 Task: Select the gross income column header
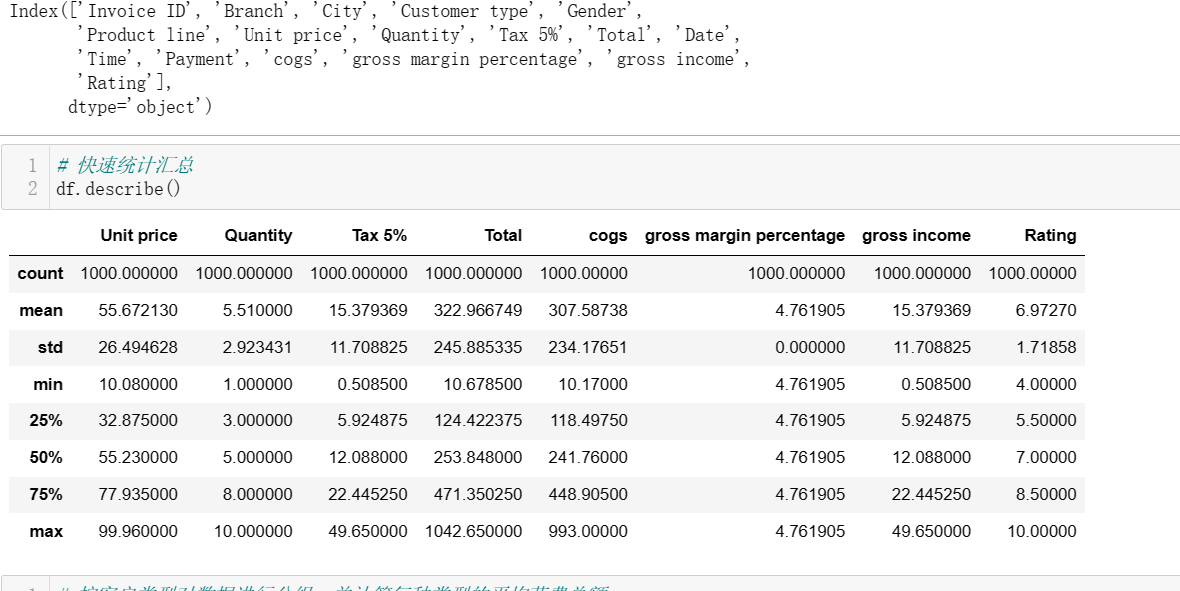[x=916, y=236]
